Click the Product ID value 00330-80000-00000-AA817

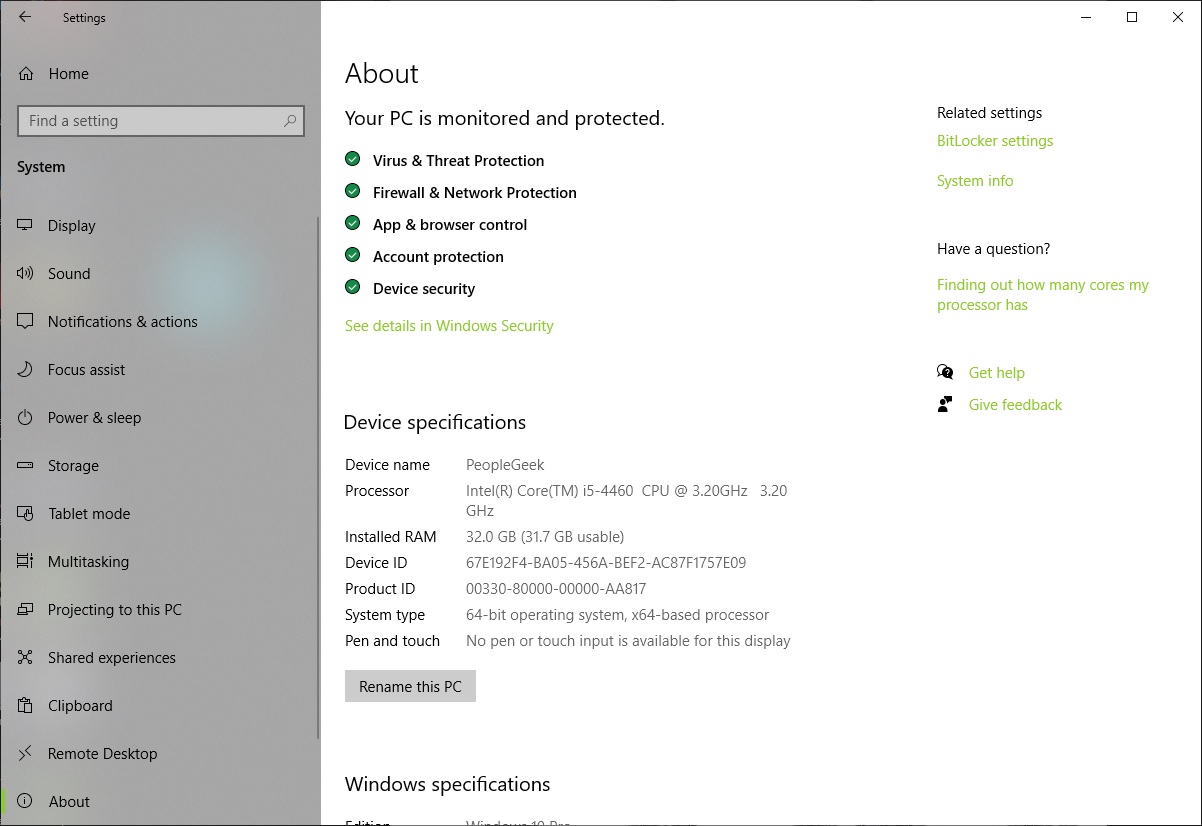tap(556, 589)
